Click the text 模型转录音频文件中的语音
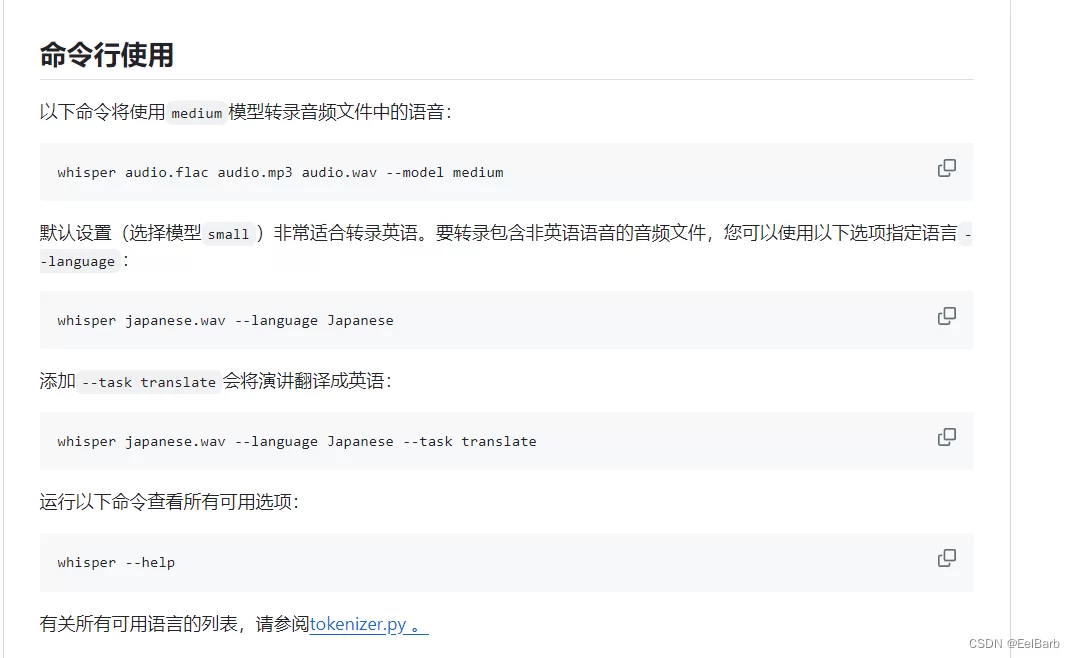This screenshot has height=658, width=1075. point(340,112)
